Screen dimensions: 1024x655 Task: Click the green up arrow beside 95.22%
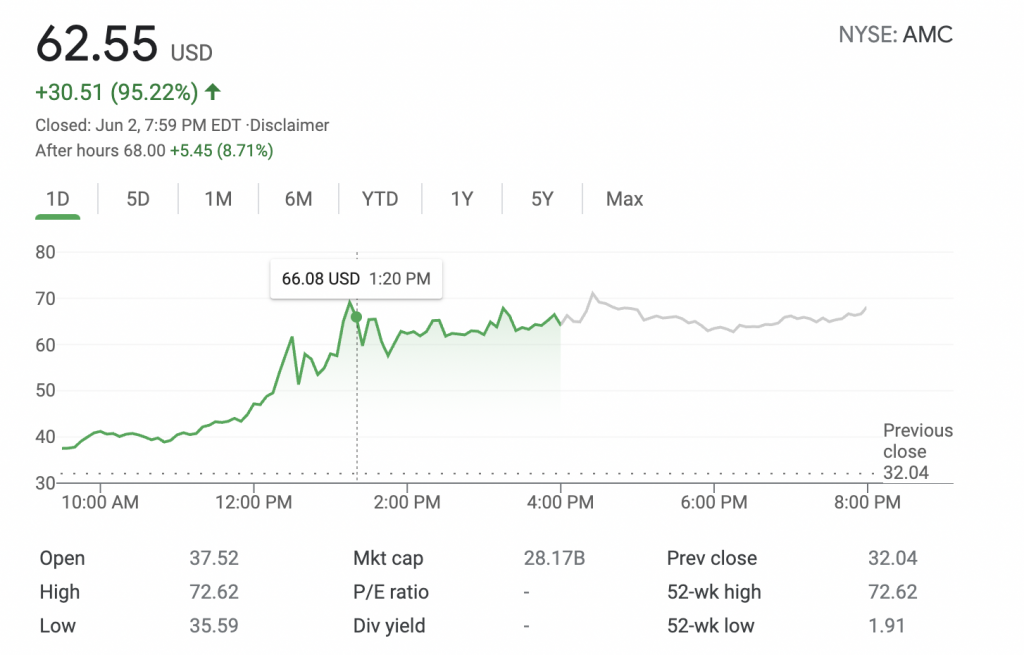213,91
